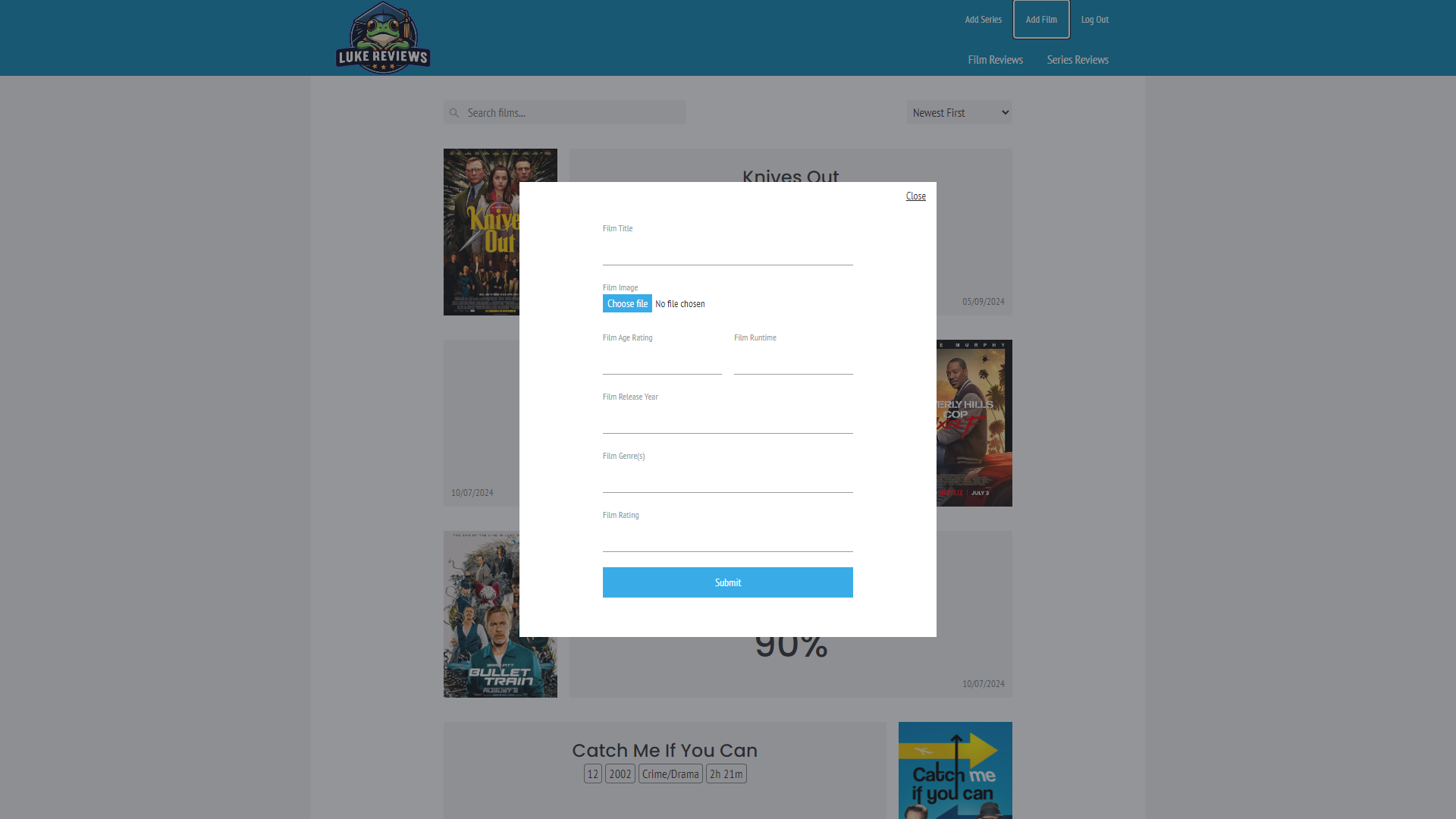
Task: Click the Film Title input field
Action: [727, 250]
